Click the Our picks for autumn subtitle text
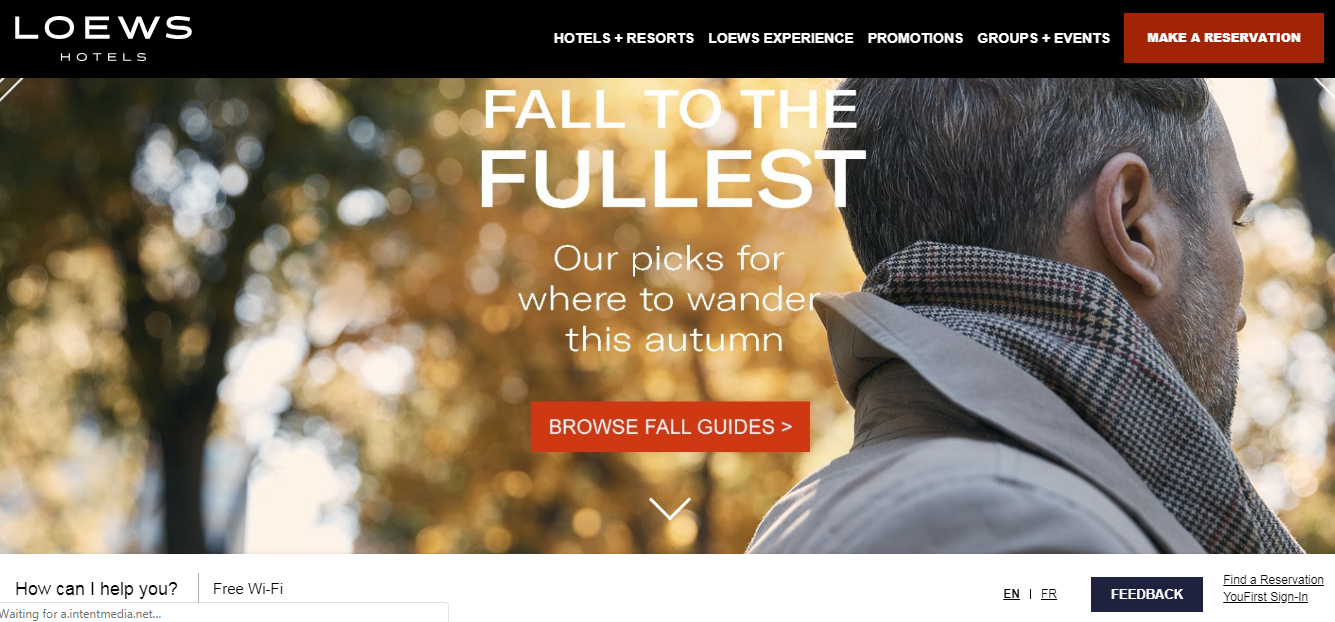This screenshot has height=622, width=1335. [670, 299]
